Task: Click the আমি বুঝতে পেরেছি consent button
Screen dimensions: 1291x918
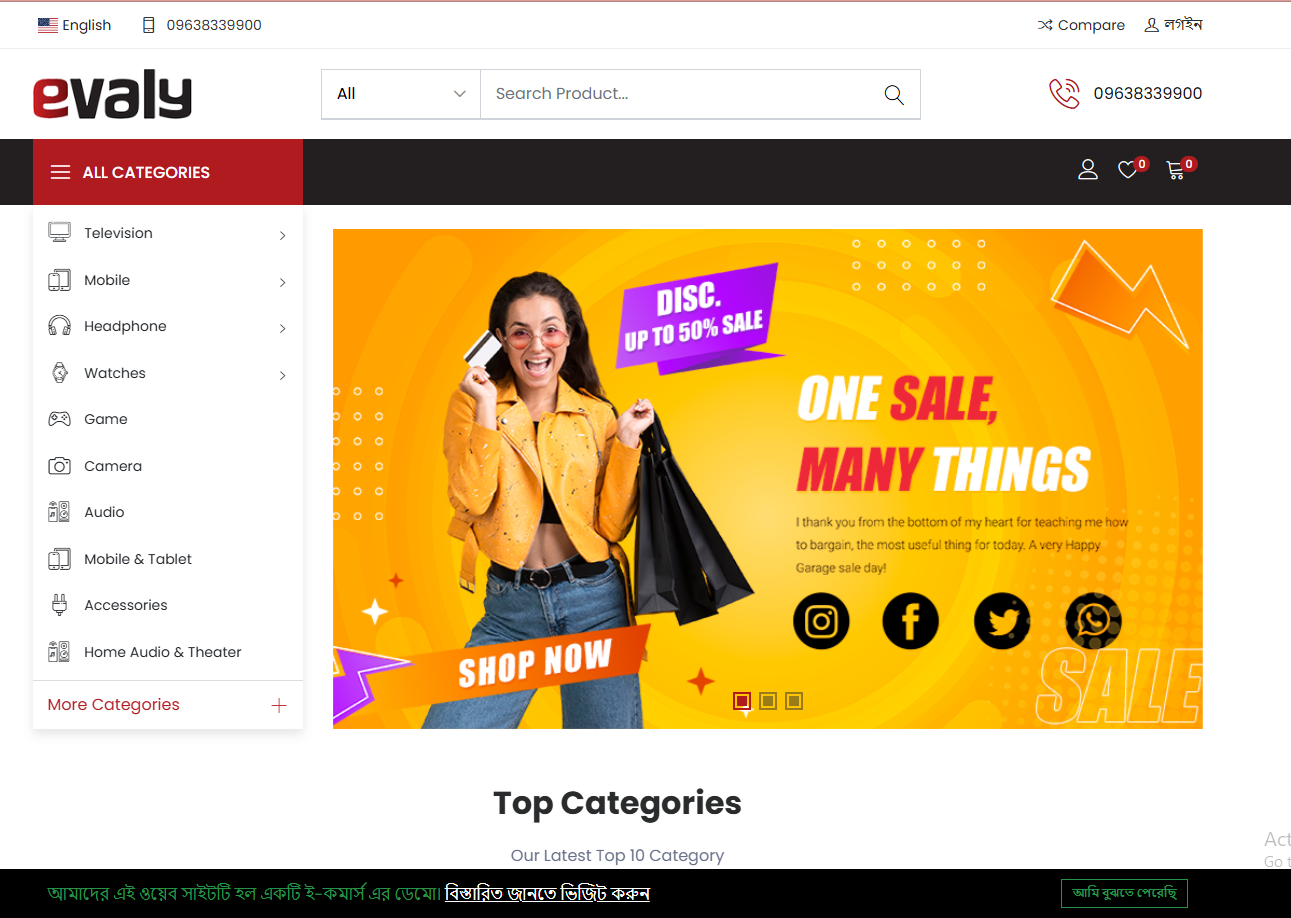Action: click(x=1124, y=893)
